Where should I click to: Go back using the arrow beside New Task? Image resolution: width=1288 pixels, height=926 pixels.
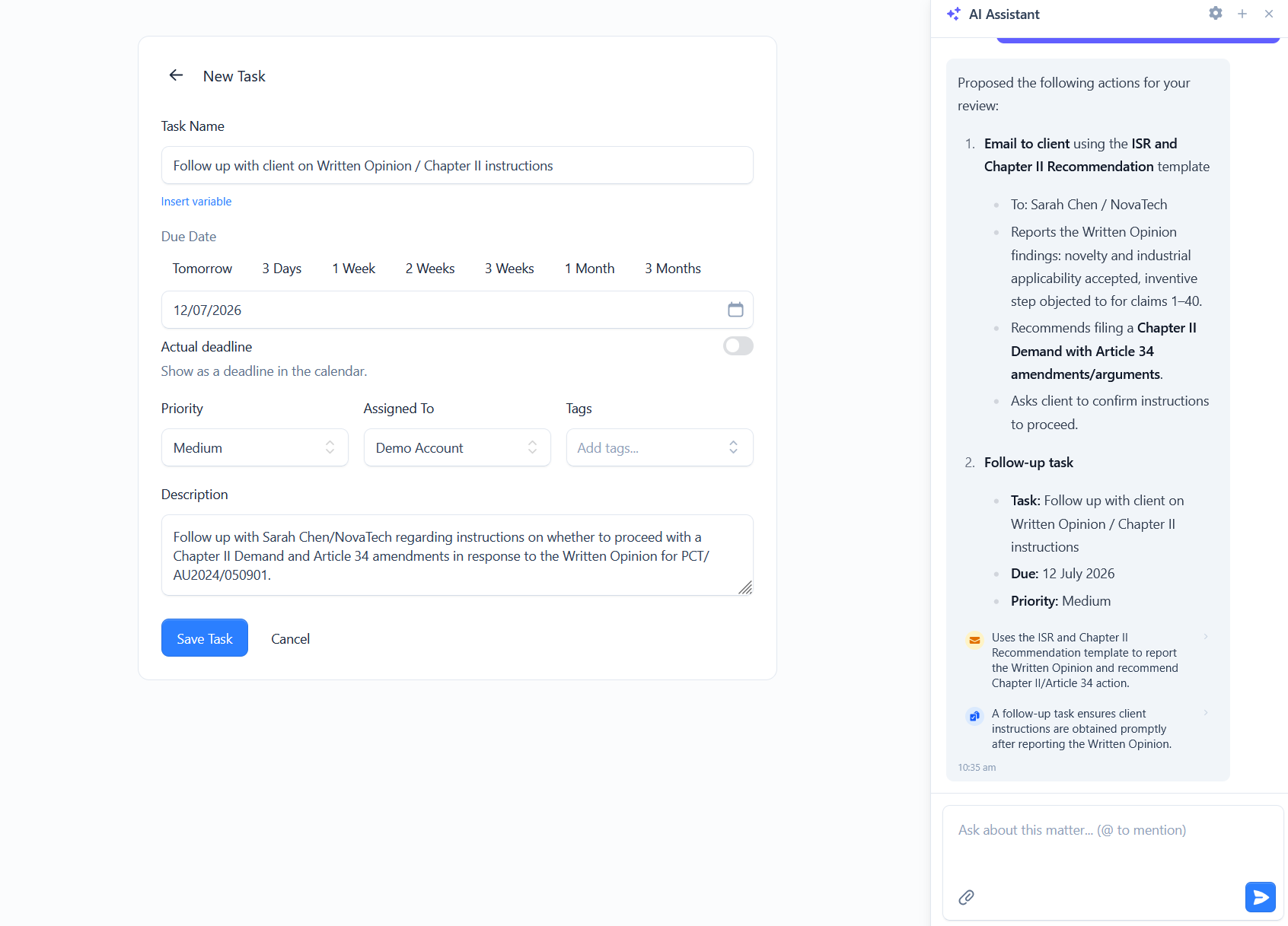tap(176, 75)
